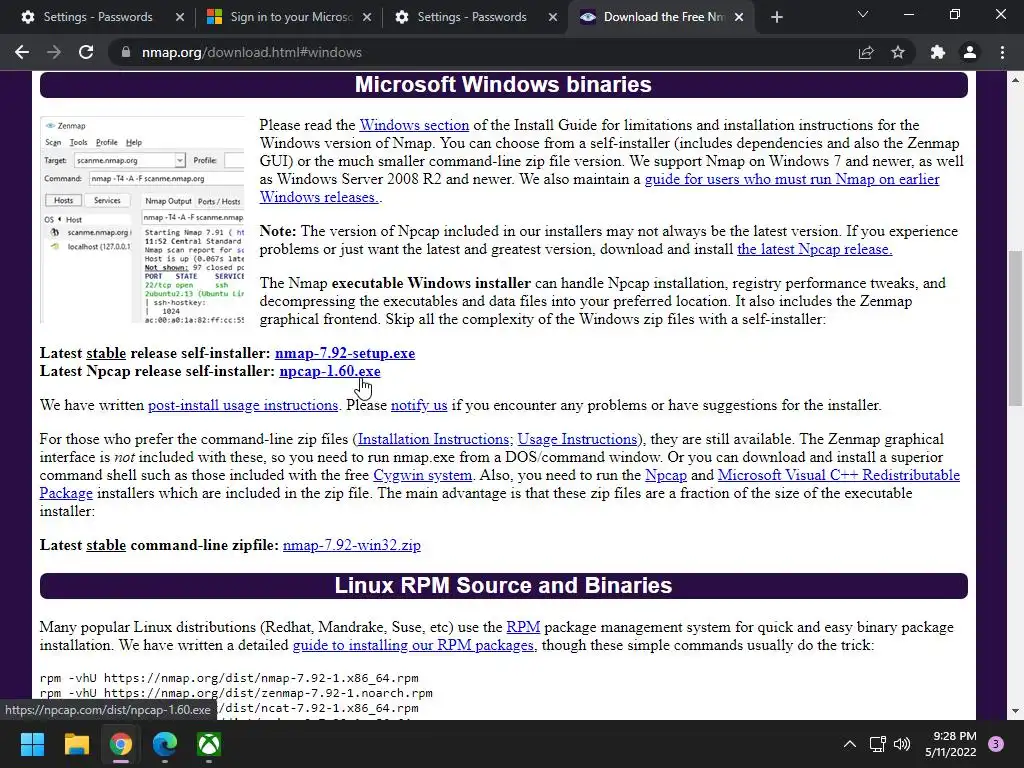1024x768 pixels.
Task: Download npcap-1.60.exe
Action: click(330, 371)
